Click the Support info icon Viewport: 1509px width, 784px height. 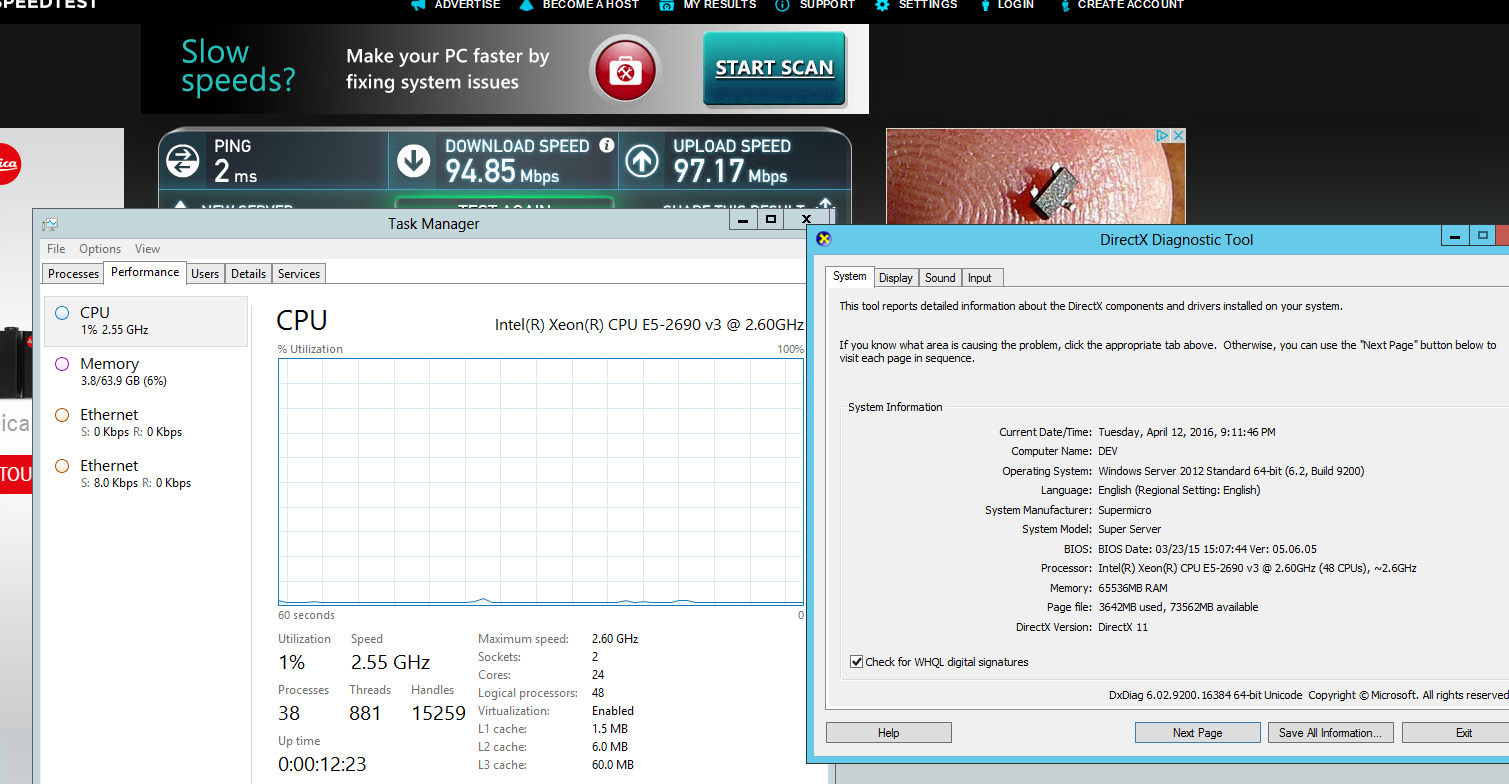point(782,5)
